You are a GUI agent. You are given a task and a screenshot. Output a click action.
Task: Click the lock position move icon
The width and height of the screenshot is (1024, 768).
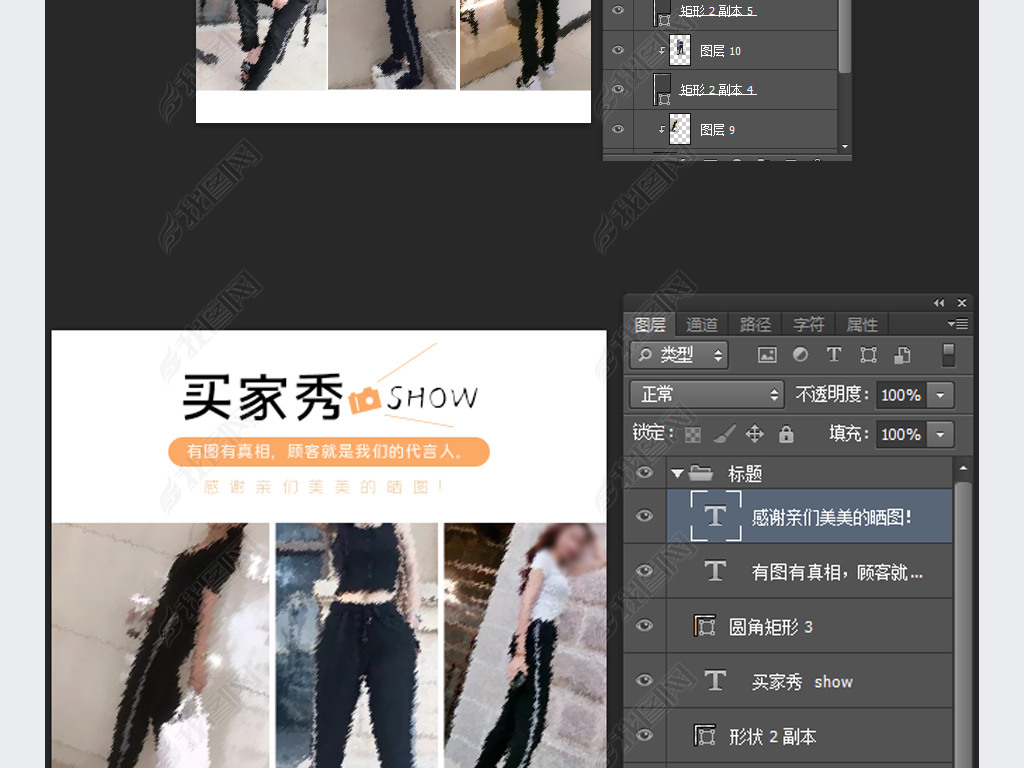755,434
